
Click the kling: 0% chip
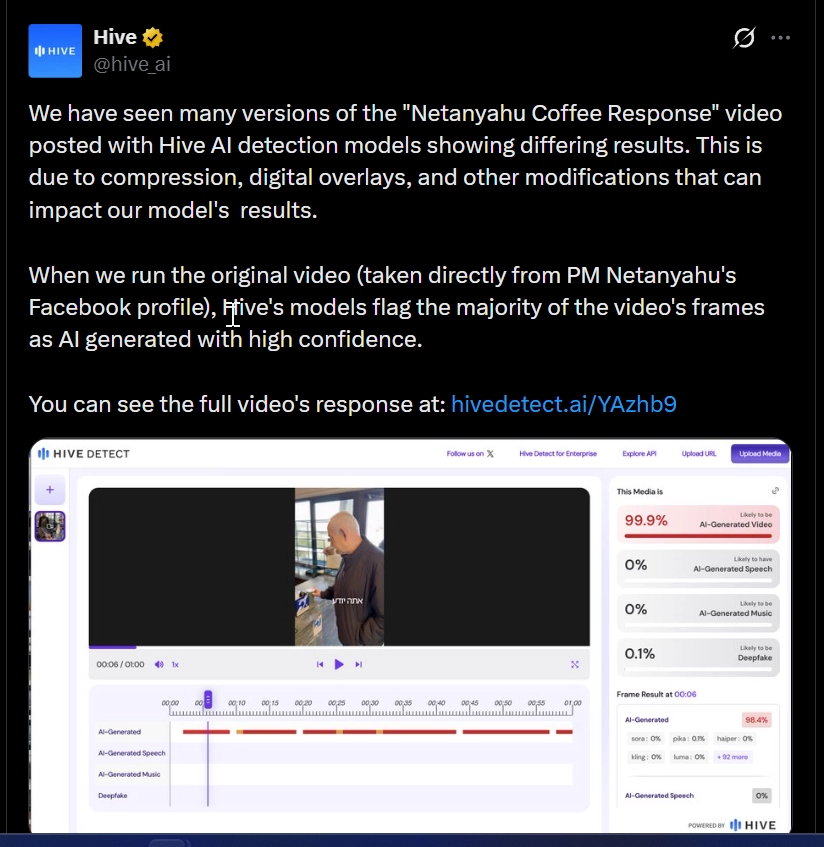[x=646, y=757]
